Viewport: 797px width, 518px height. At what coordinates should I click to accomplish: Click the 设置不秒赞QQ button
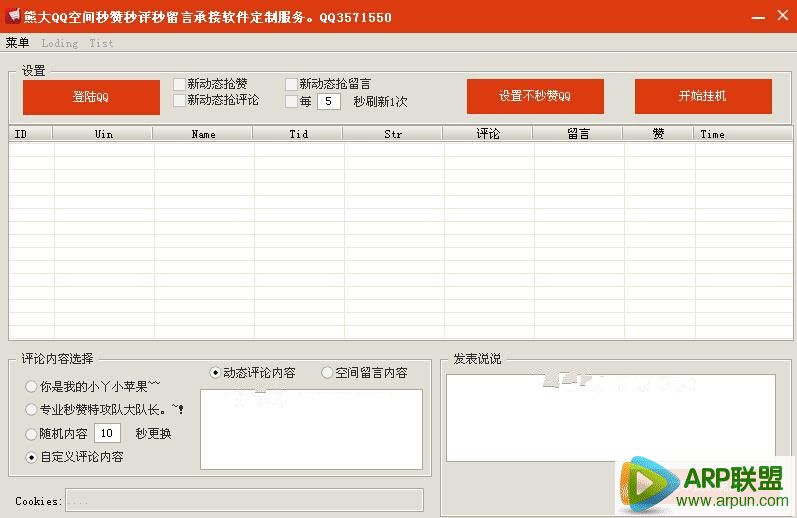(x=535, y=96)
